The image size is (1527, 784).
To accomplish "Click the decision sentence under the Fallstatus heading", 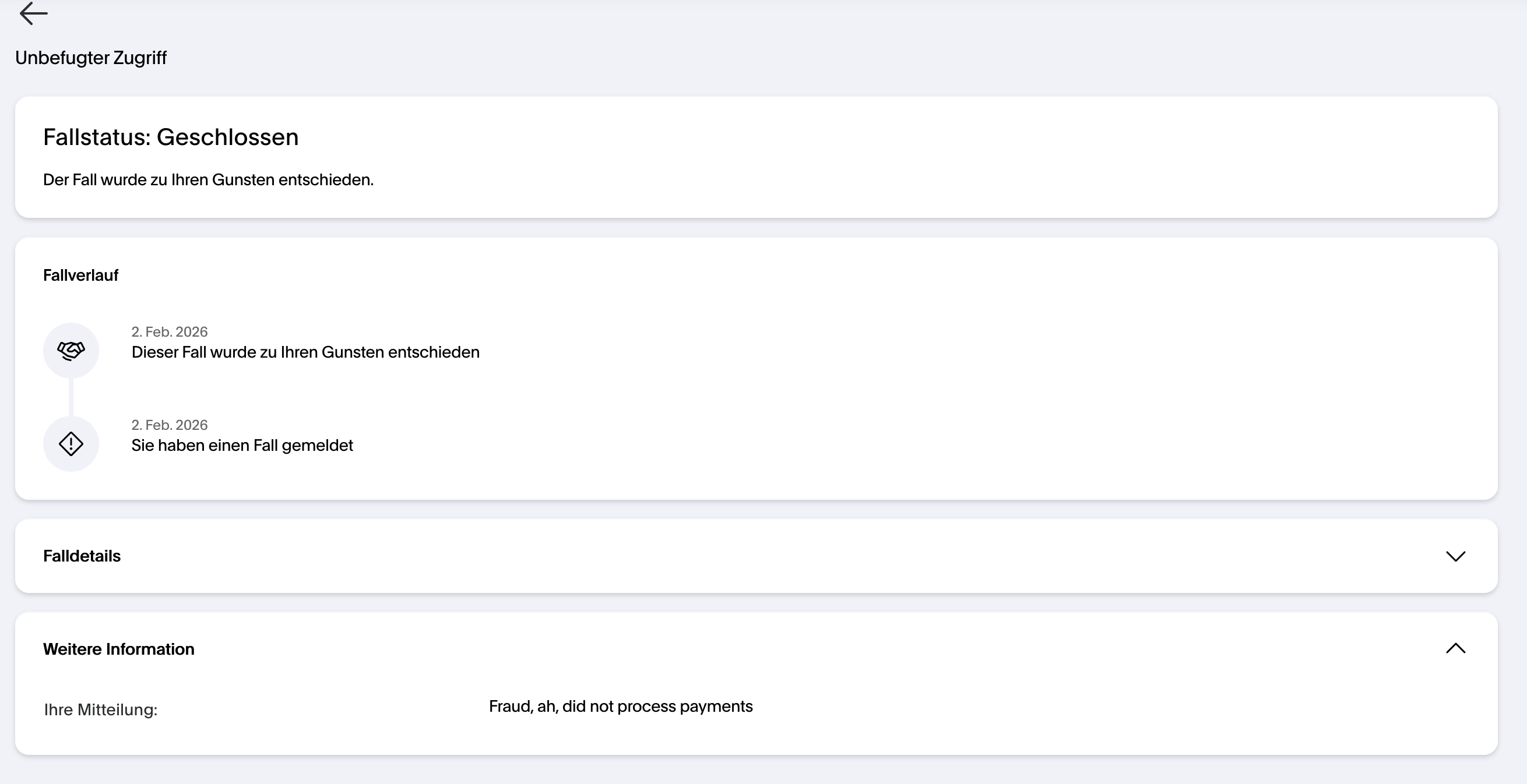I will tap(208, 180).
